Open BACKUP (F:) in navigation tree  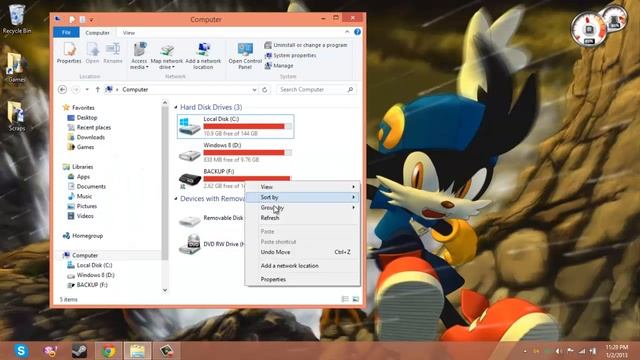(88, 285)
